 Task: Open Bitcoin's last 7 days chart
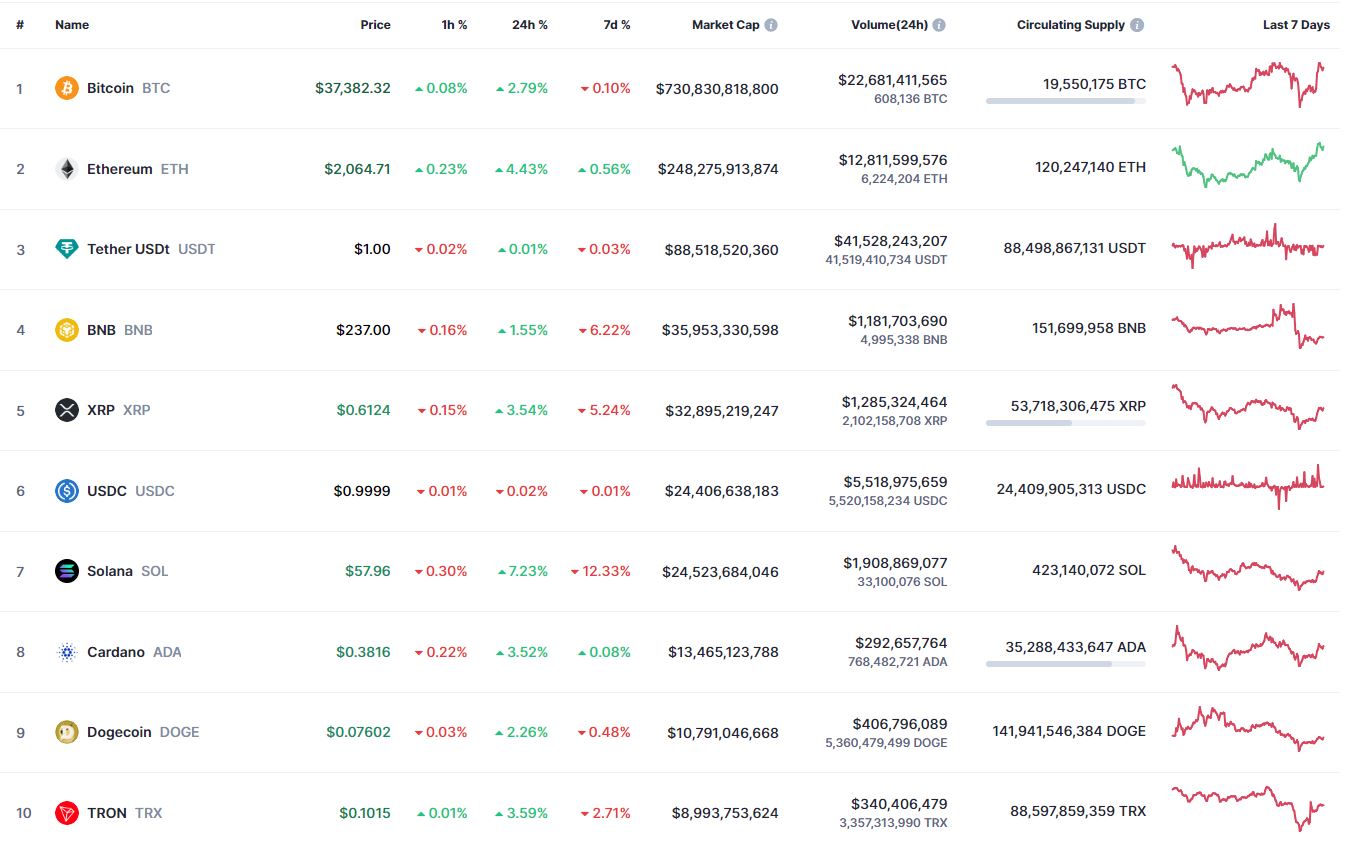point(1249,84)
